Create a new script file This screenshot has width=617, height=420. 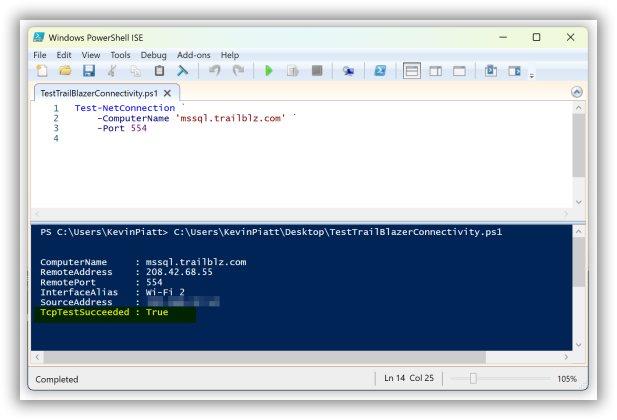click(x=42, y=71)
